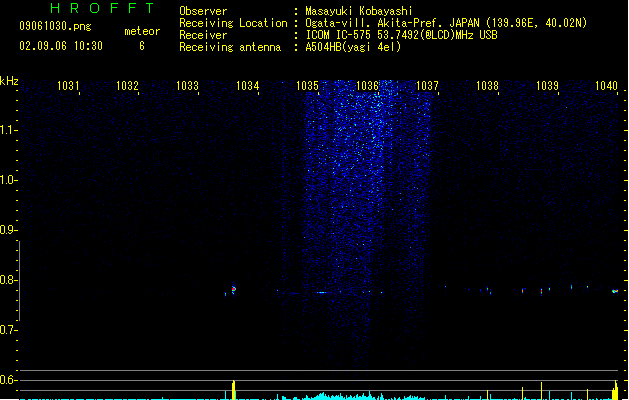
Task: Click the Receiving Location label
Action: (x=233, y=23)
